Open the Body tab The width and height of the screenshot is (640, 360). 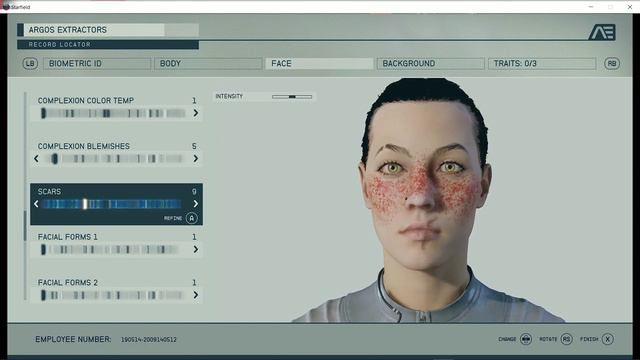[x=208, y=63]
